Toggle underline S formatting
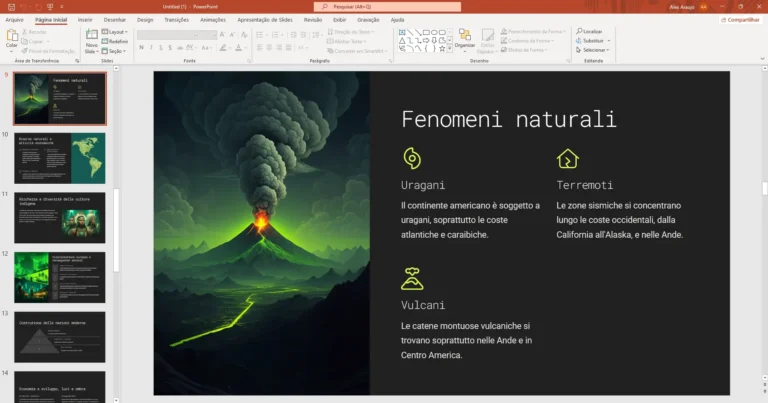 [x=161, y=47]
